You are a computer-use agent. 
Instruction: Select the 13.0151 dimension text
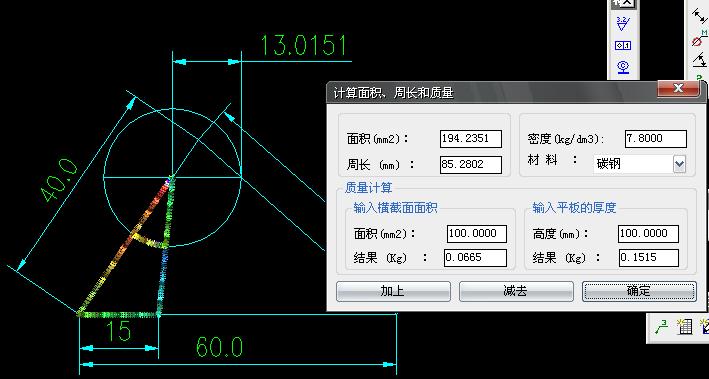pyautogui.click(x=304, y=45)
